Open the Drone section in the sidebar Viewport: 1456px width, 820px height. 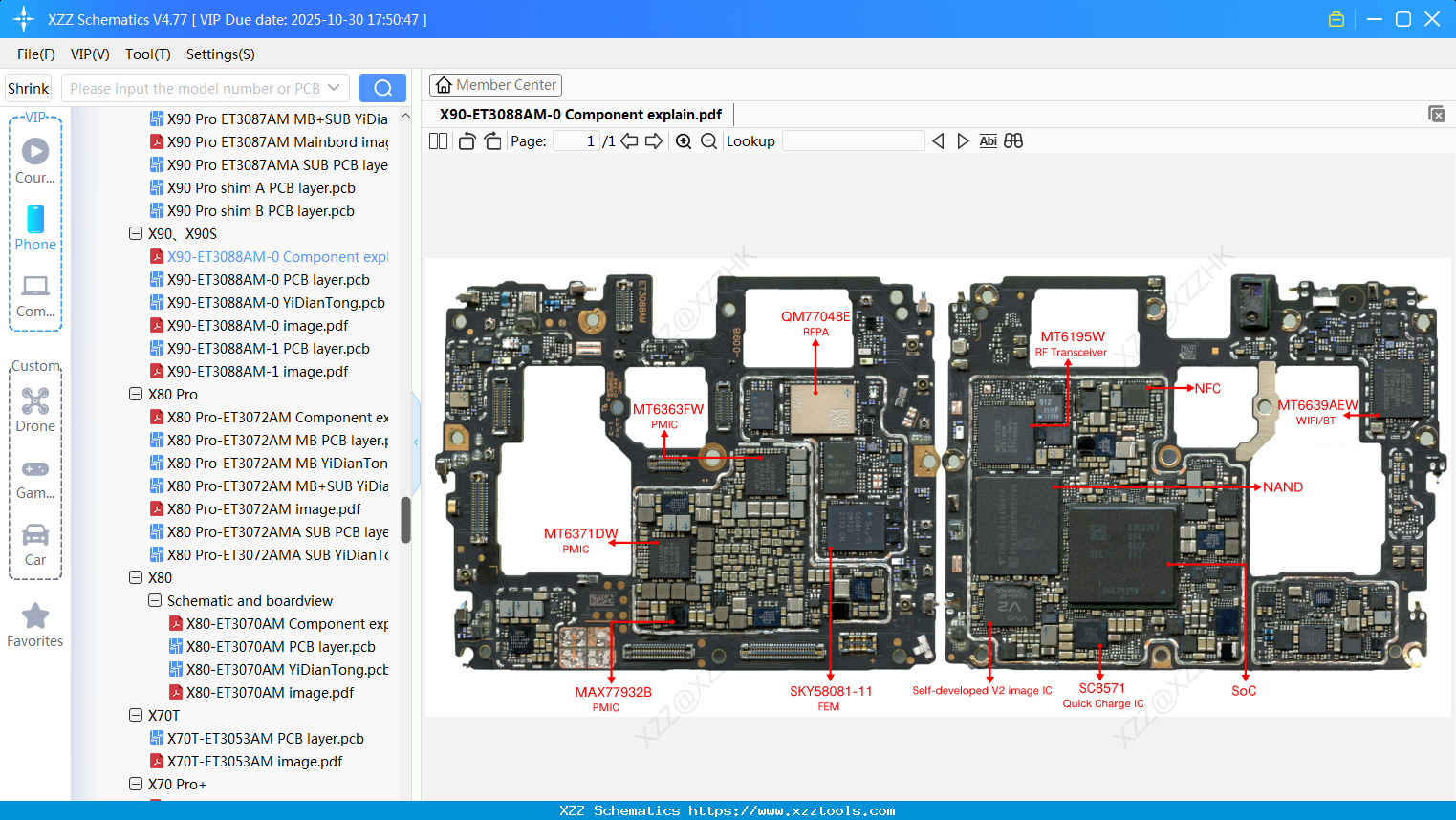[34, 409]
